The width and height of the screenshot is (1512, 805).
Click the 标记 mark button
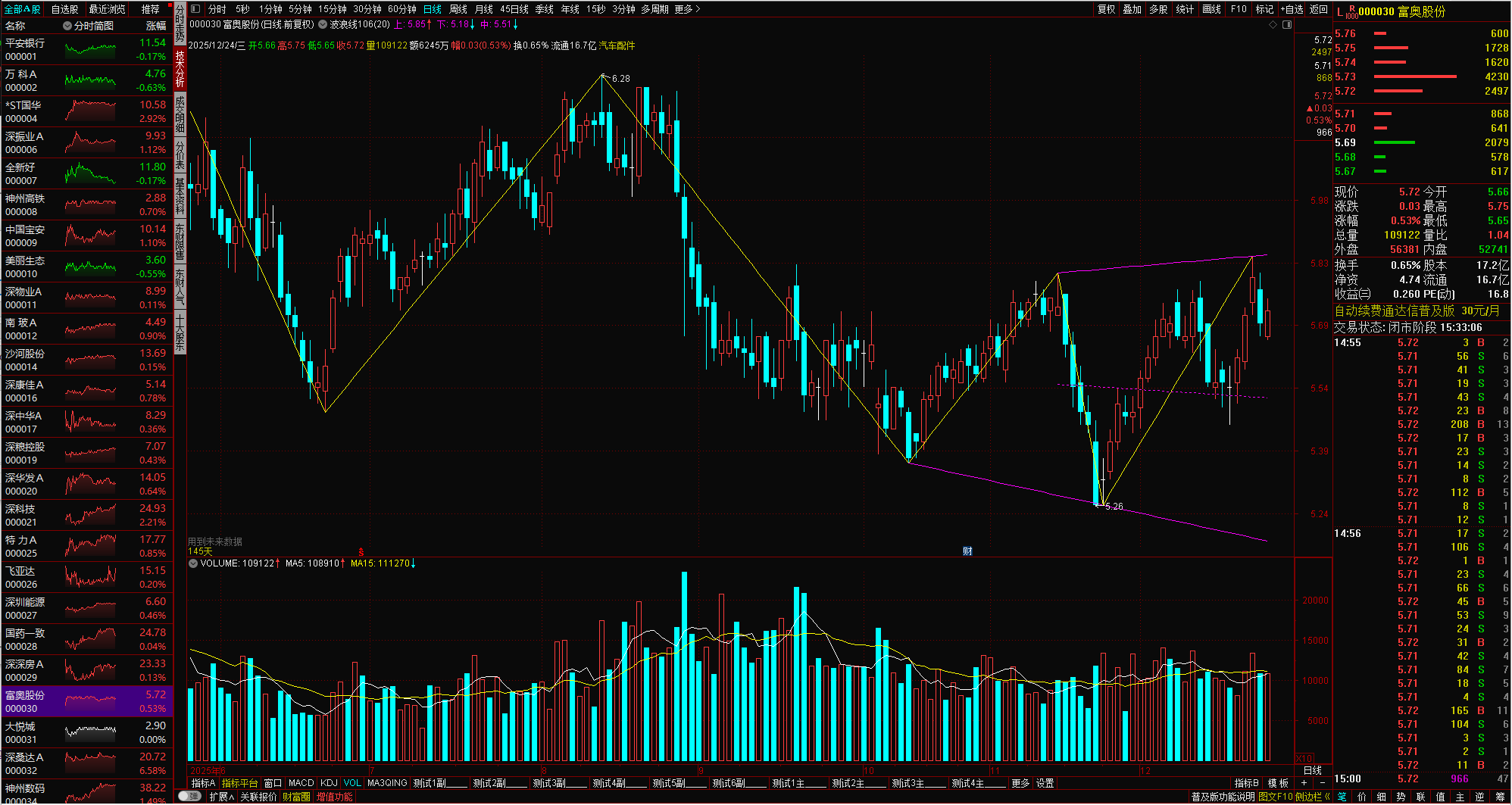pos(1264,9)
